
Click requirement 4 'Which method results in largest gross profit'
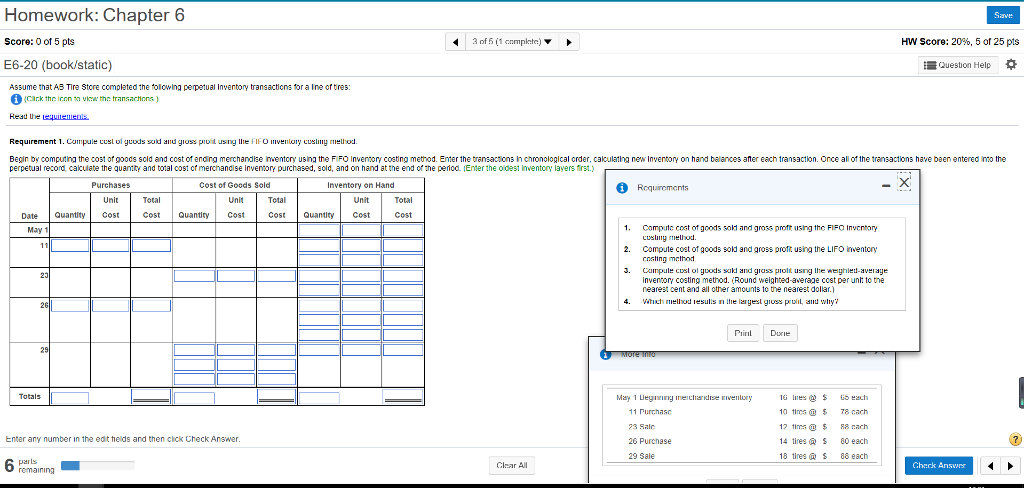pyautogui.click(x=740, y=301)
